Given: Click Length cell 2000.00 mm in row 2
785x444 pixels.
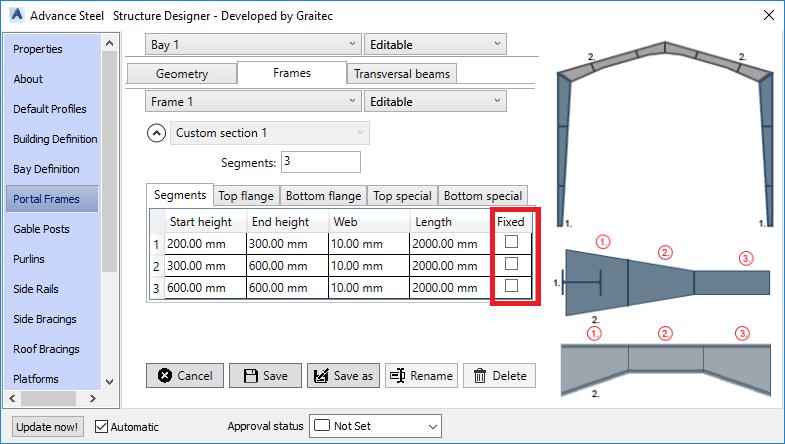Looking at the screenshot, I should (450, 266).
